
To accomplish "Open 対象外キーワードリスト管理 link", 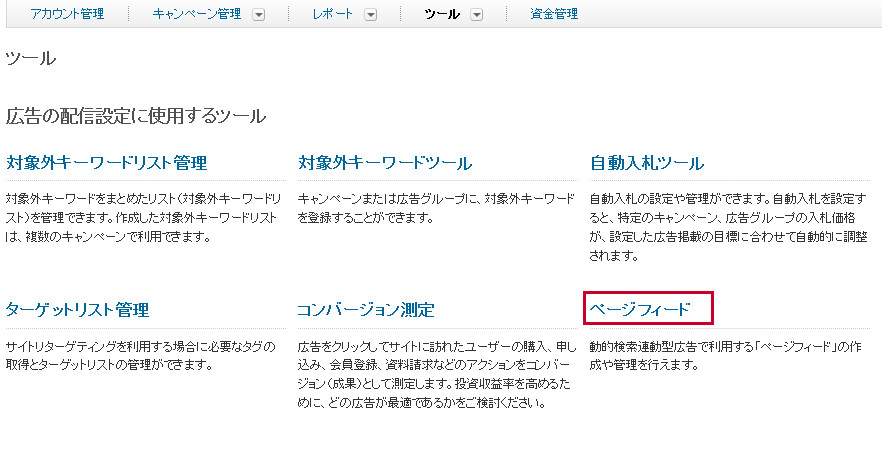I will click(106, 163).
